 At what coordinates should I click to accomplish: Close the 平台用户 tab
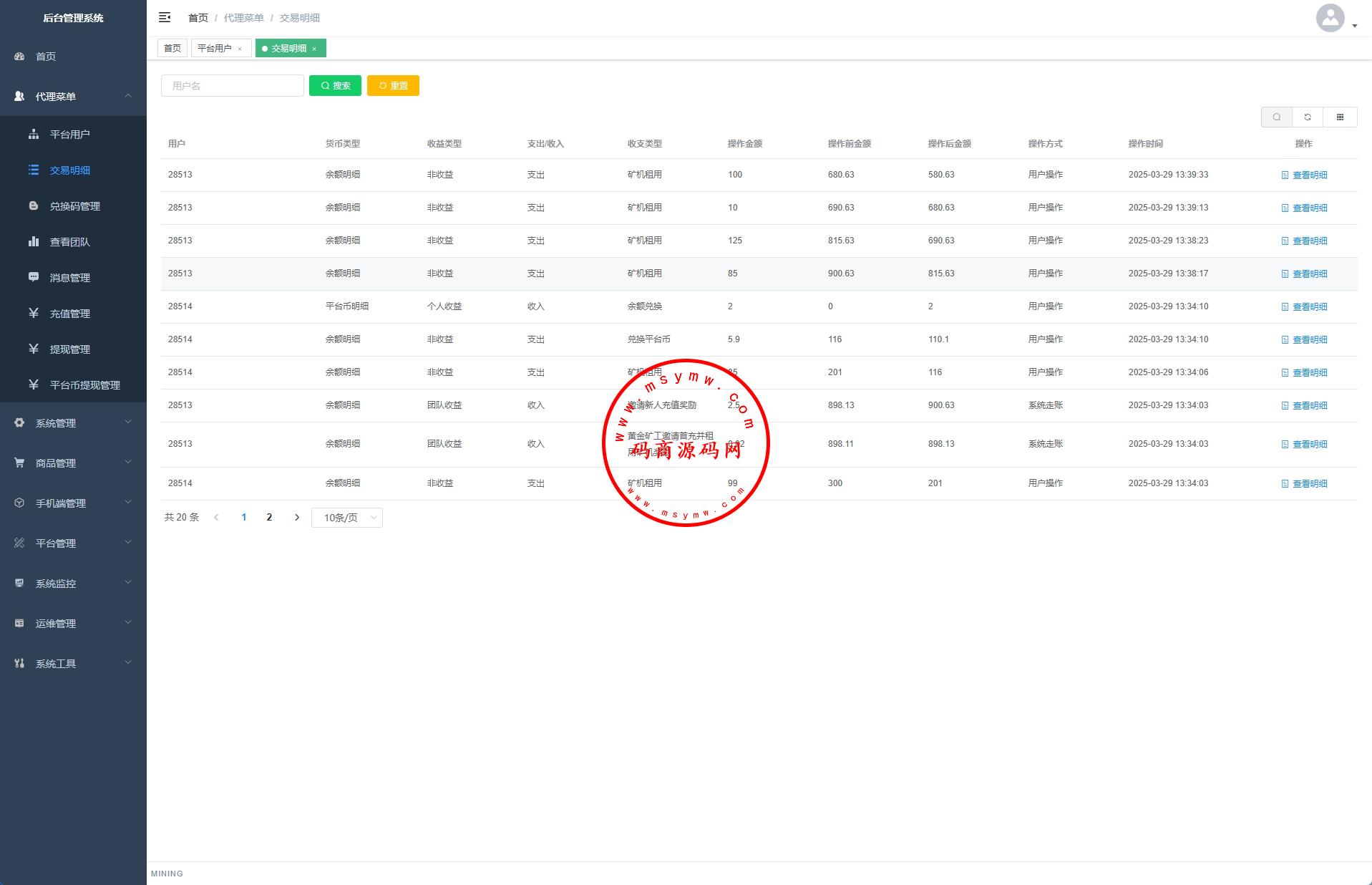click(240, 49)
